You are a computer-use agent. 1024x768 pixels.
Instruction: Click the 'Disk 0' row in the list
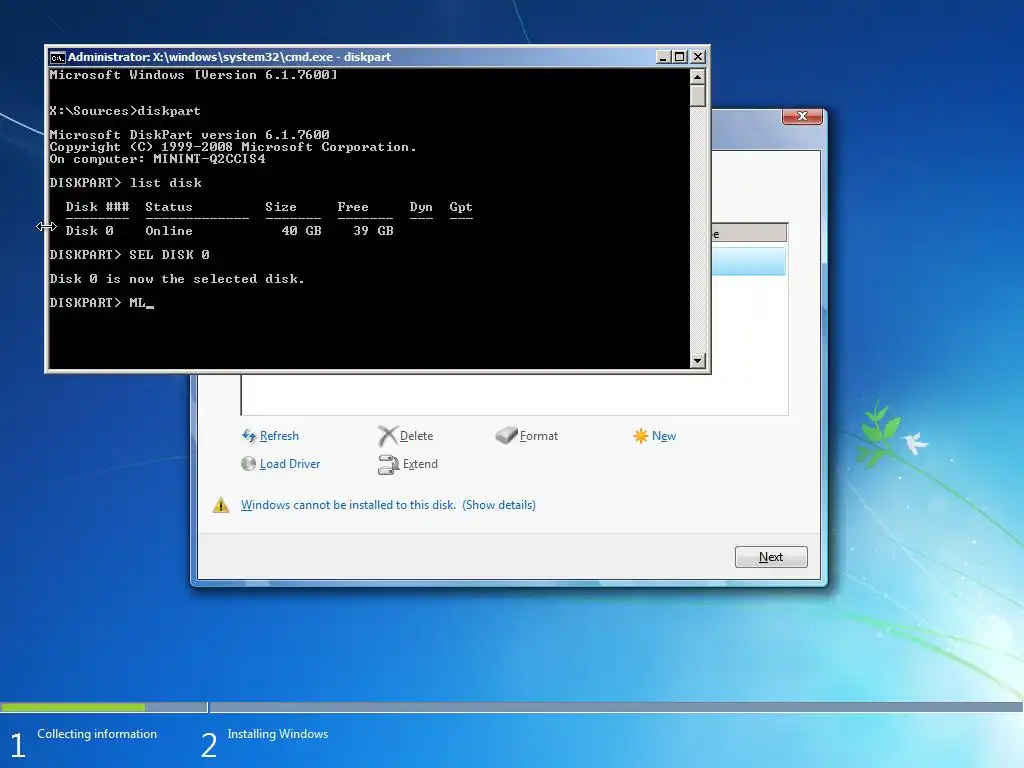(x=229, y=231)
